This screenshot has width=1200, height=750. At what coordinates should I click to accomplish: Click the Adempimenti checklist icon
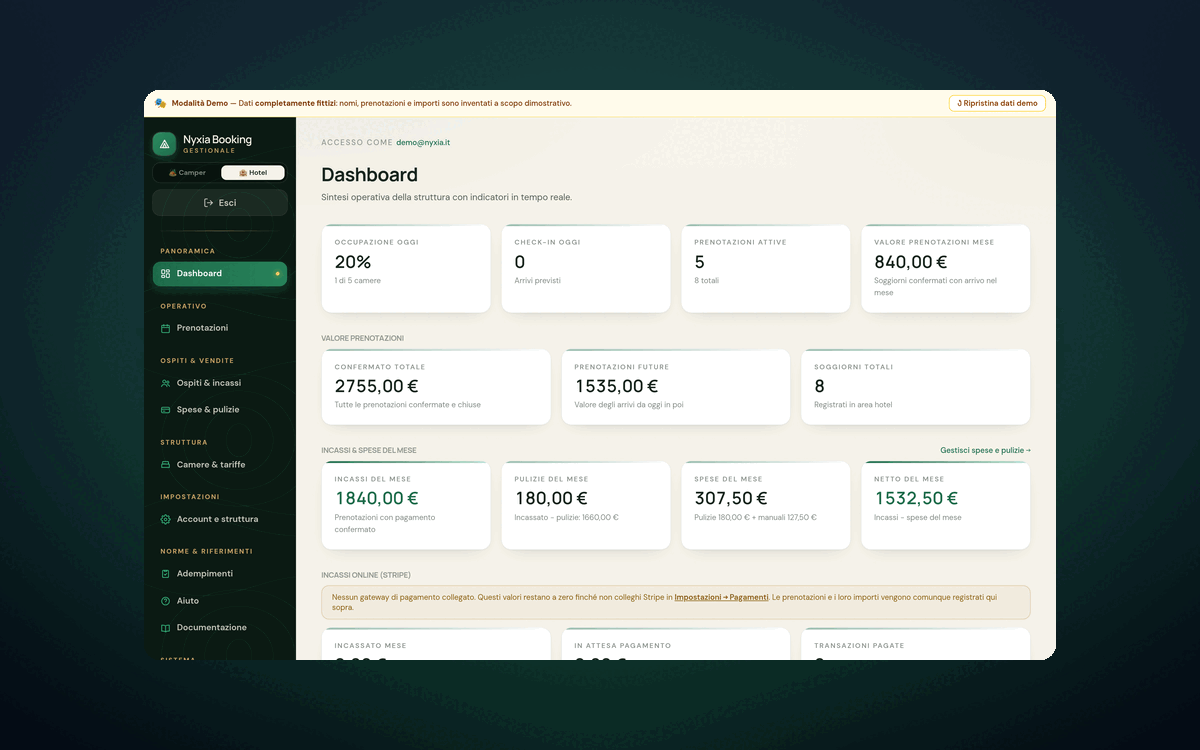point(166,574)
